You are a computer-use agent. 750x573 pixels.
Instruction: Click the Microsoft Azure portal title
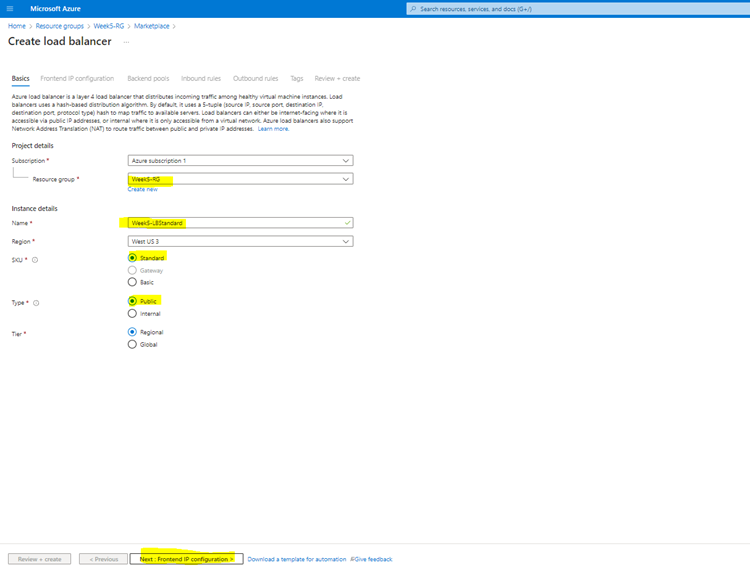[x=55, y=9]
